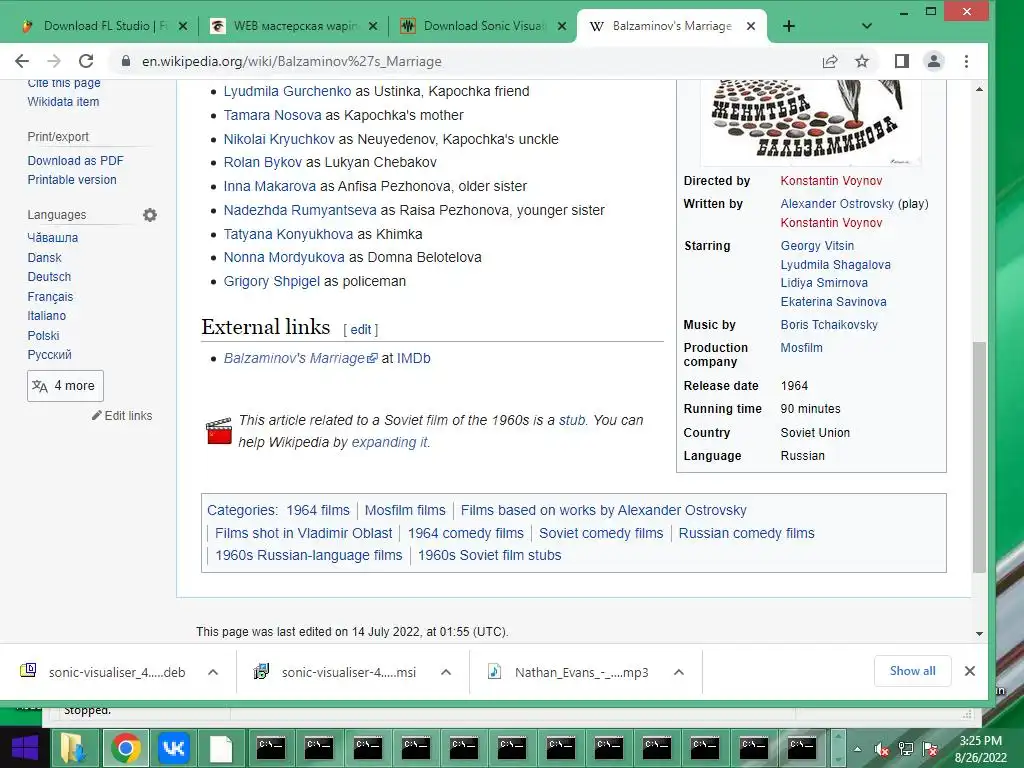
Task: Click the page vertical scrollbar thumb
Action: coord(979,457)
